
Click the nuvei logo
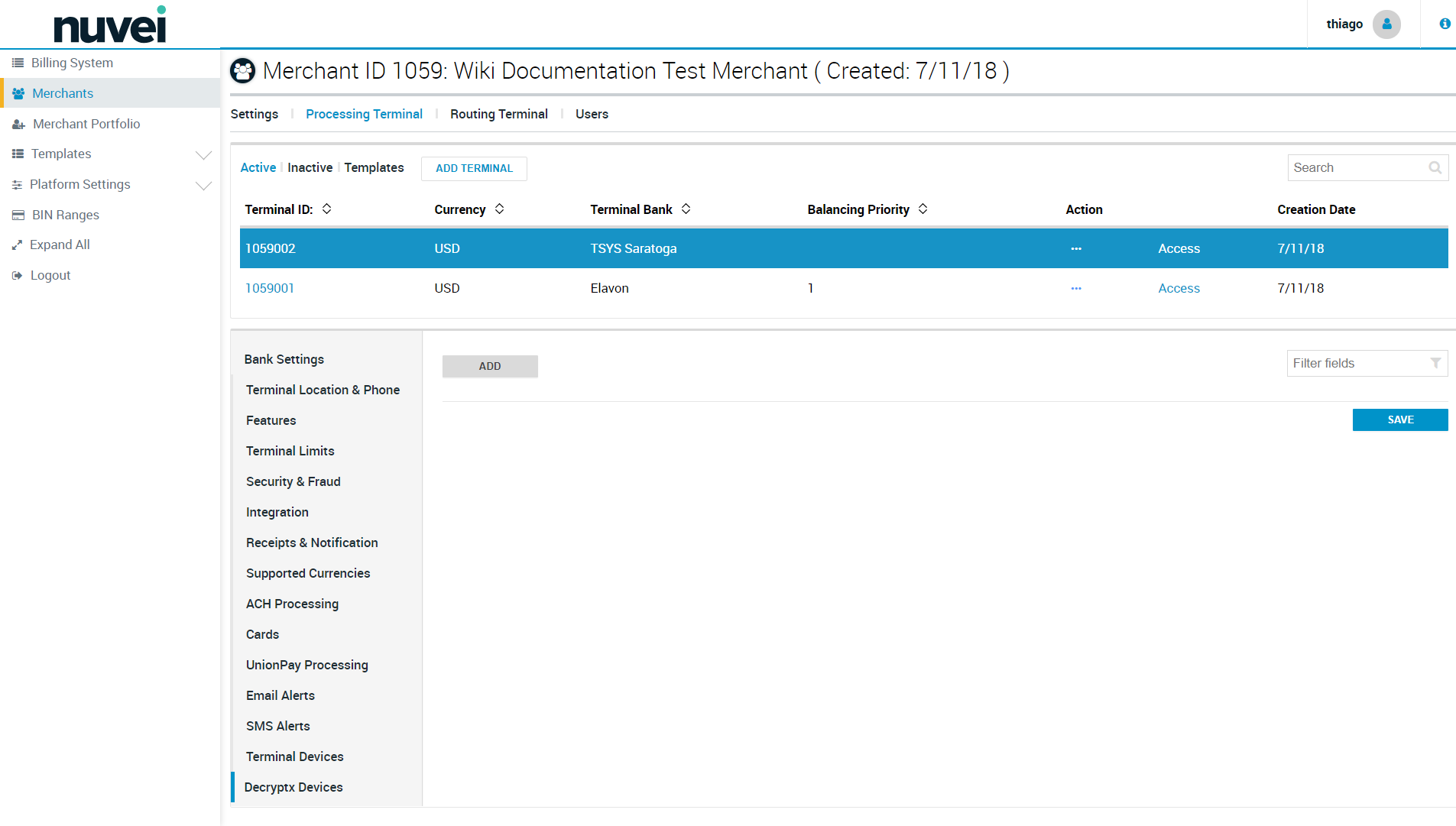(110, 25)
